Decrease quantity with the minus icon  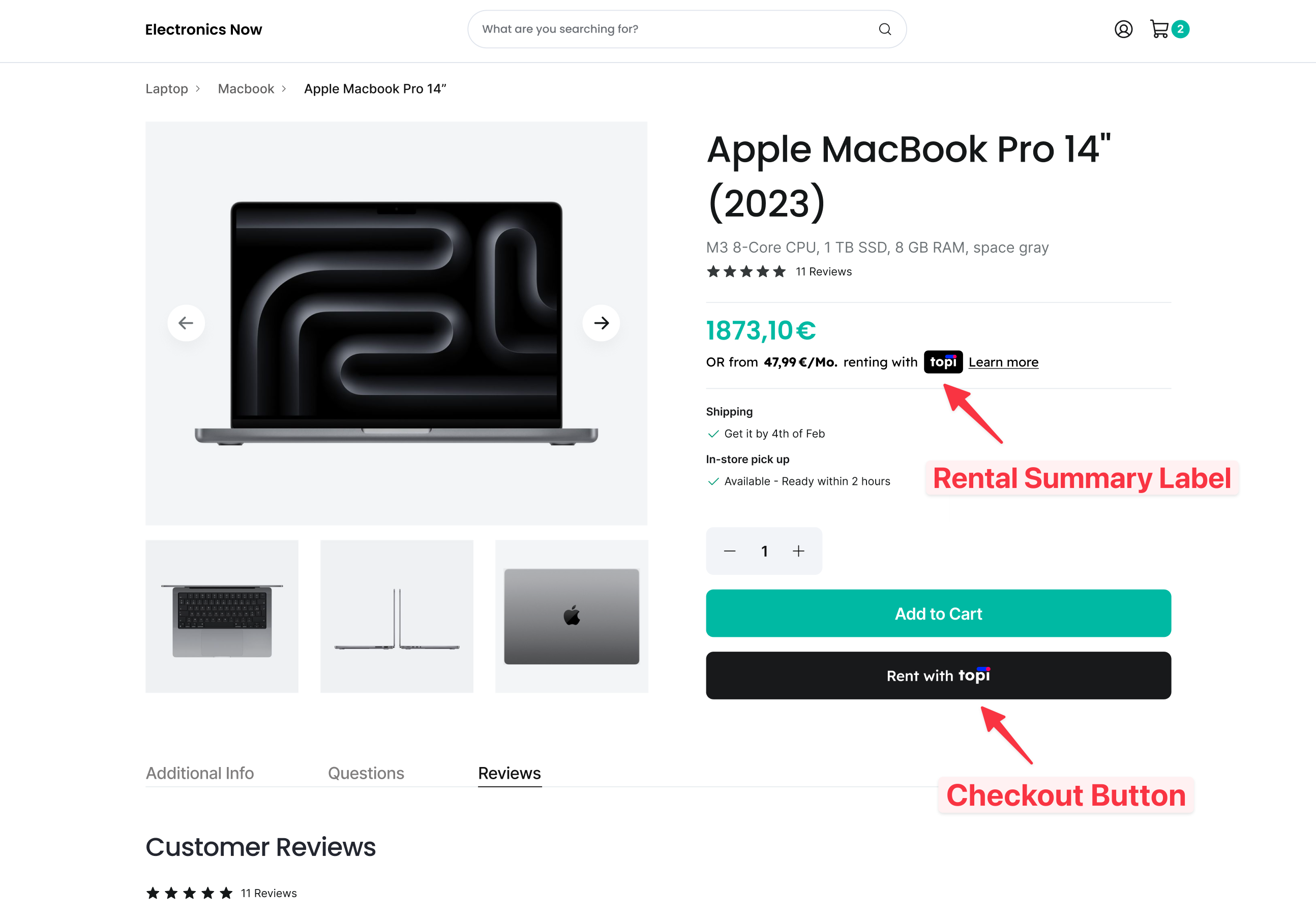click(x=729, y=551)
